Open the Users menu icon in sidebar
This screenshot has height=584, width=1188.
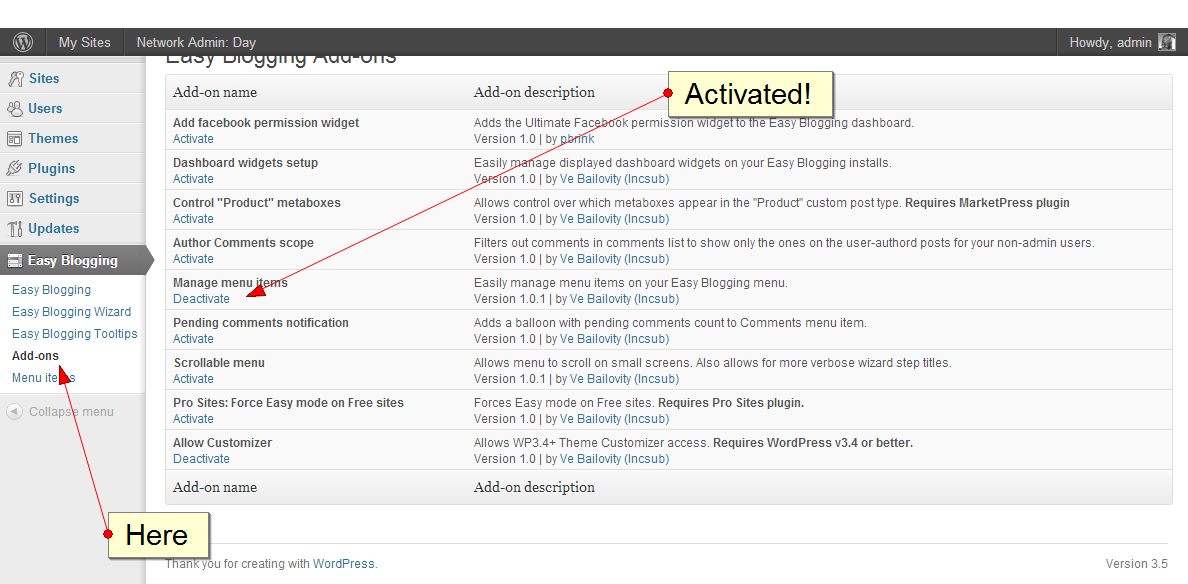[x=14, y=108]
